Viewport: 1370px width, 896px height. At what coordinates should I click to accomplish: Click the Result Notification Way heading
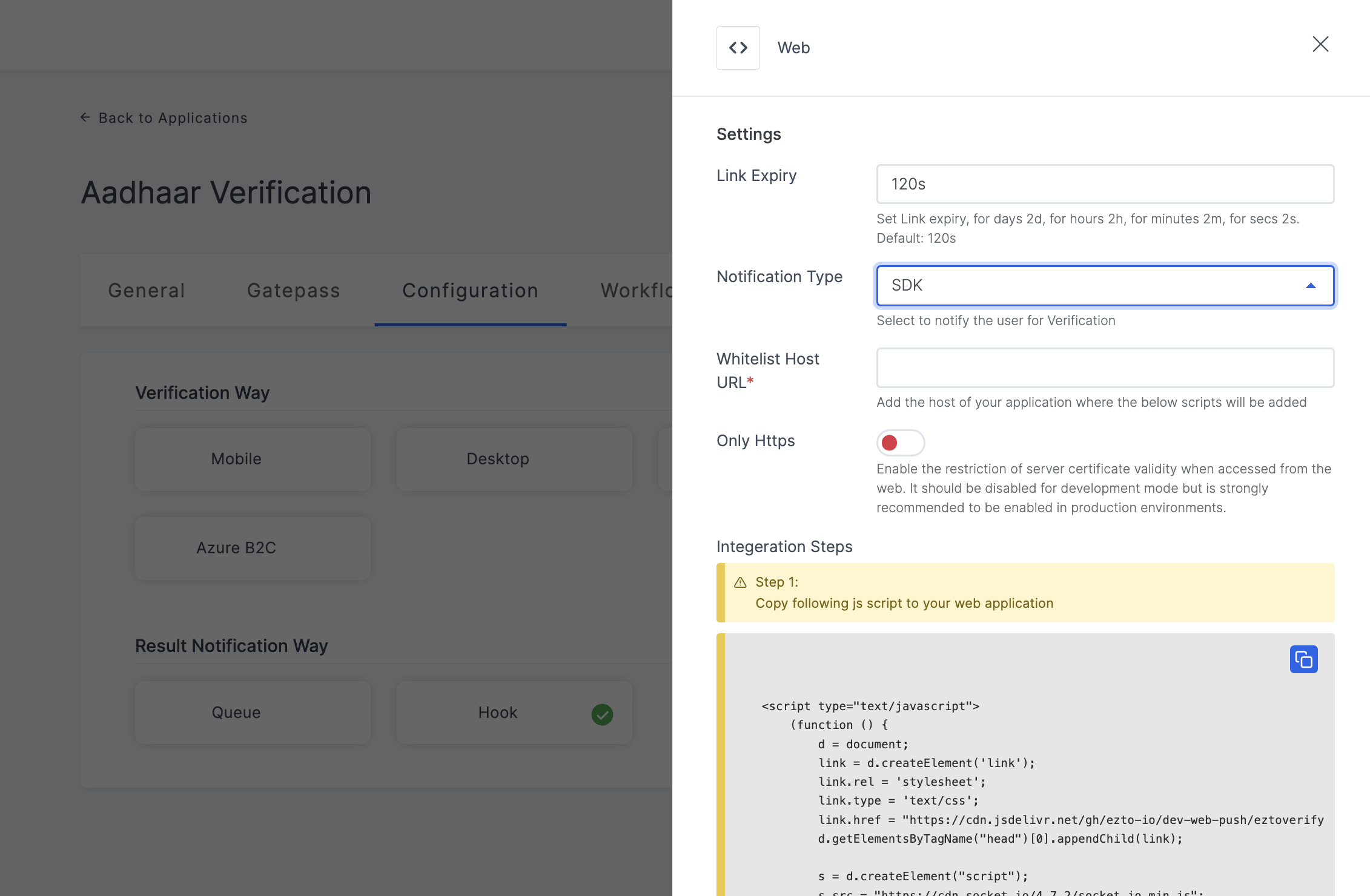pyautogui.click(x=231, y=646)
